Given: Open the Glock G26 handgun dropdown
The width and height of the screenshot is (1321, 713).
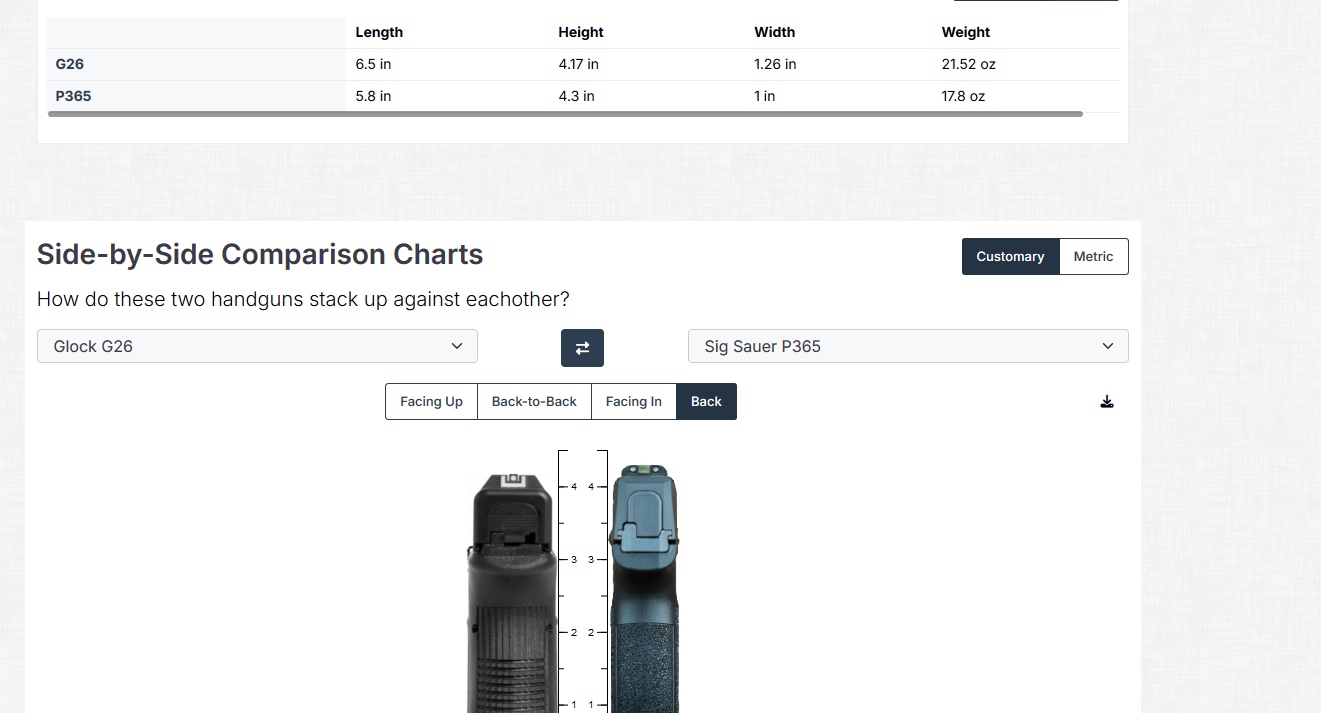Looking at the screenshot, I should pos(257,346).
